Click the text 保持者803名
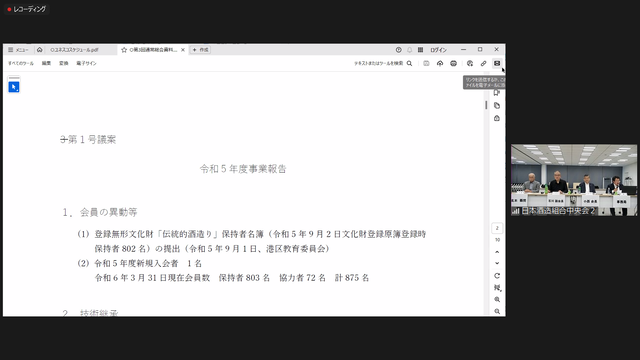640x360 pixels. 244,278
